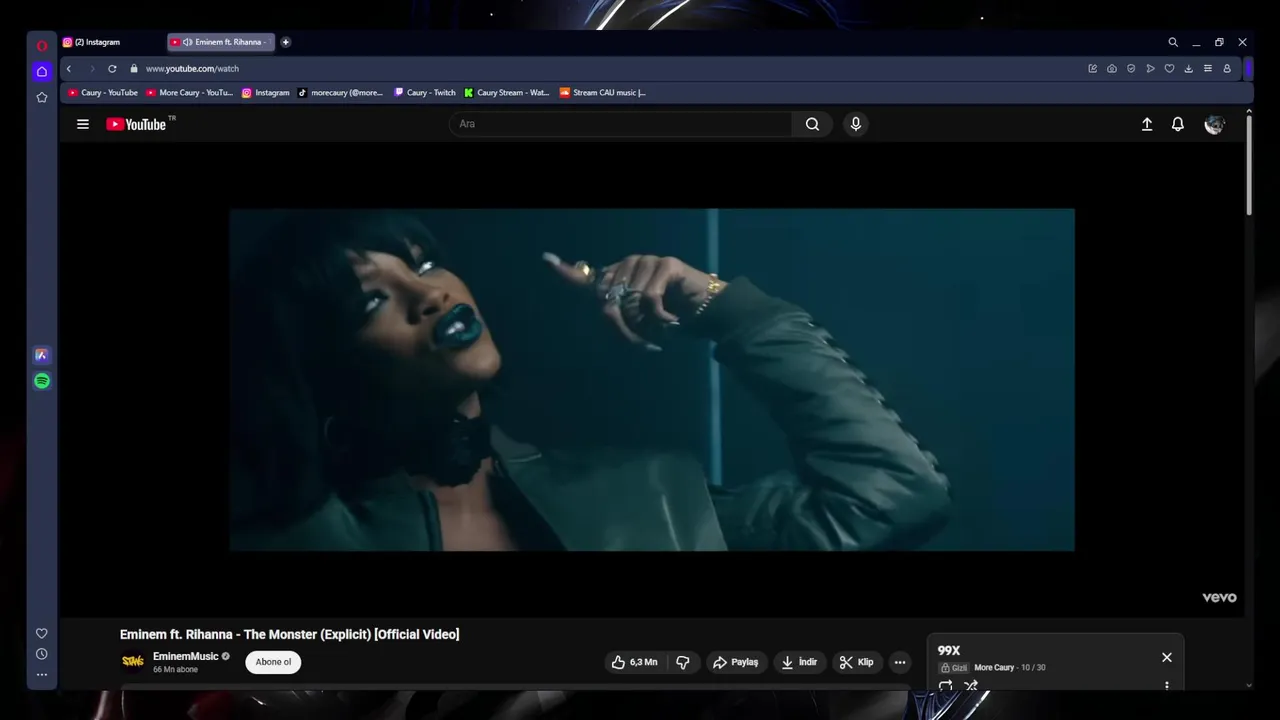Download the video with İndir

799,662
